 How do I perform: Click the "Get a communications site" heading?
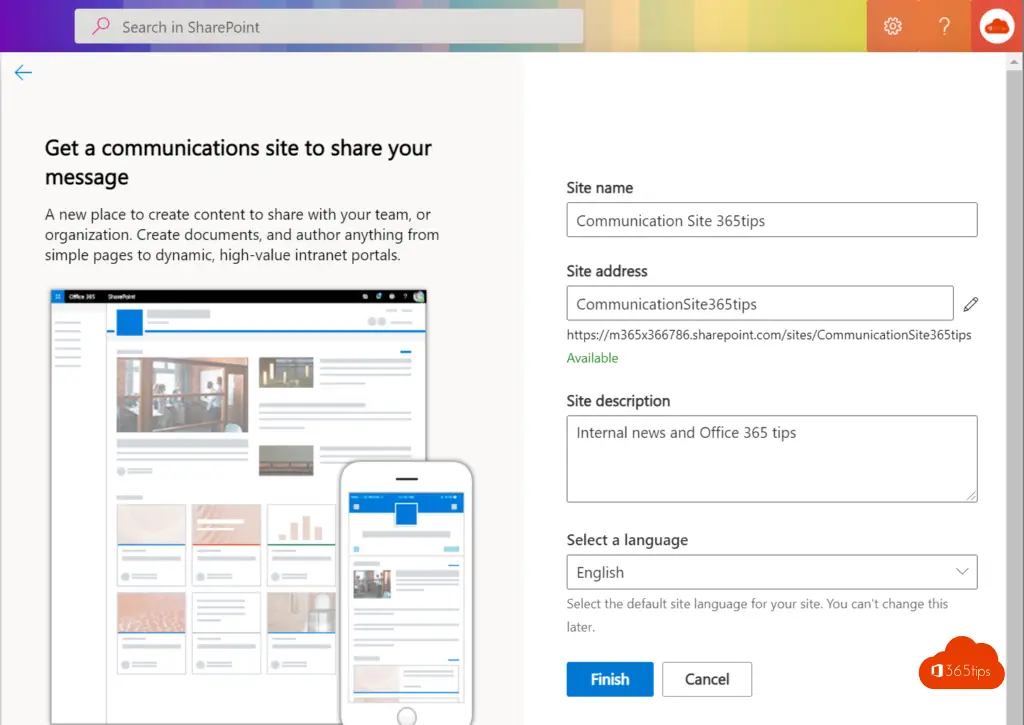point(238,162)
